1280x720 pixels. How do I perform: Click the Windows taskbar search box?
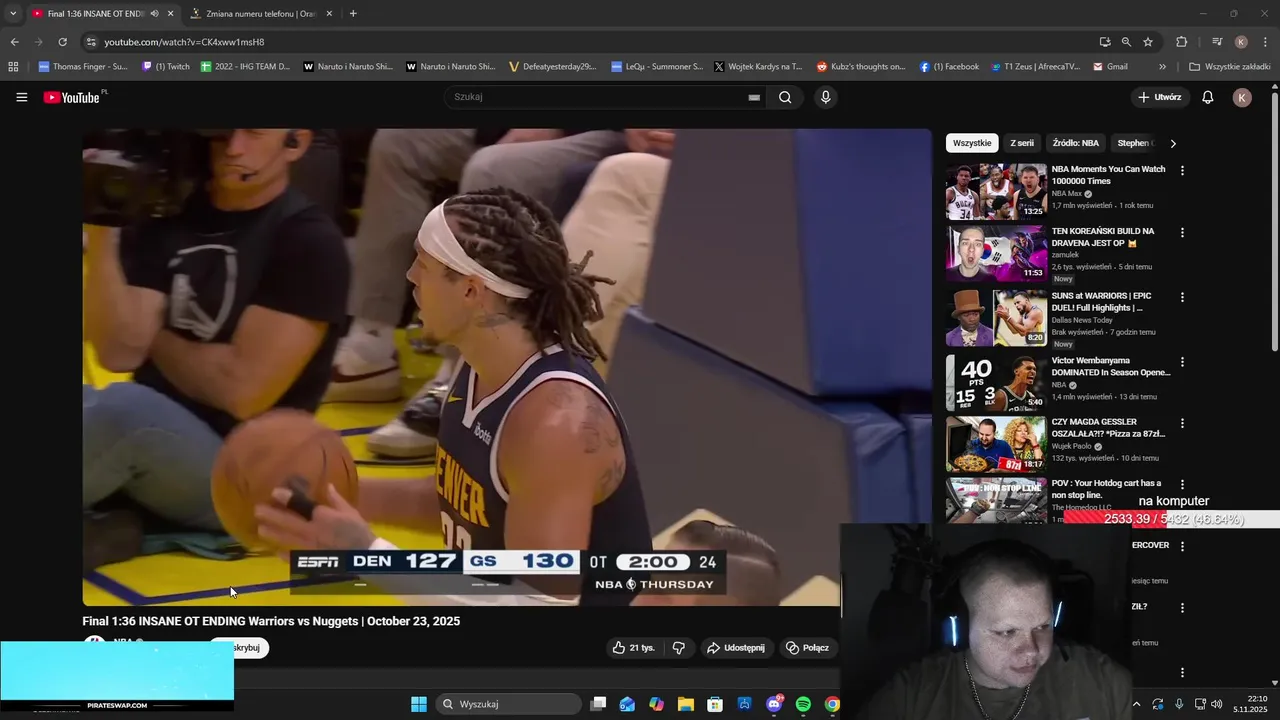pos(509,704)
